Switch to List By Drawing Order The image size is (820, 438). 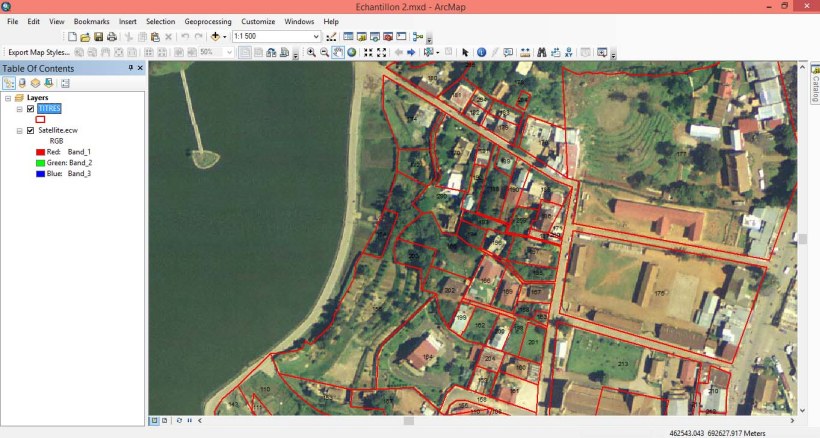9,83
